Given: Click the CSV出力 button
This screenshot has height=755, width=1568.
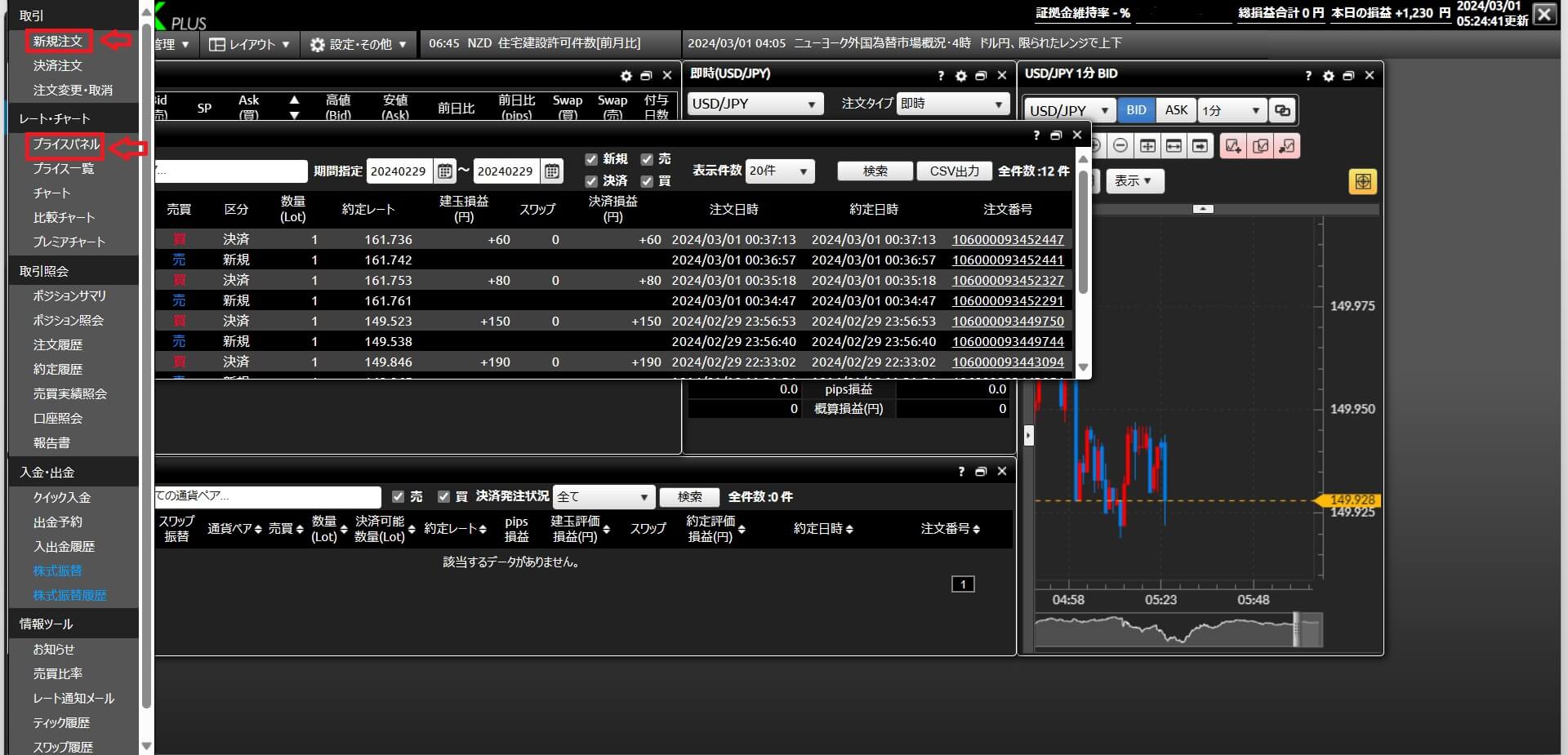Looking at the screenshot, I should (x=954, y=171).
